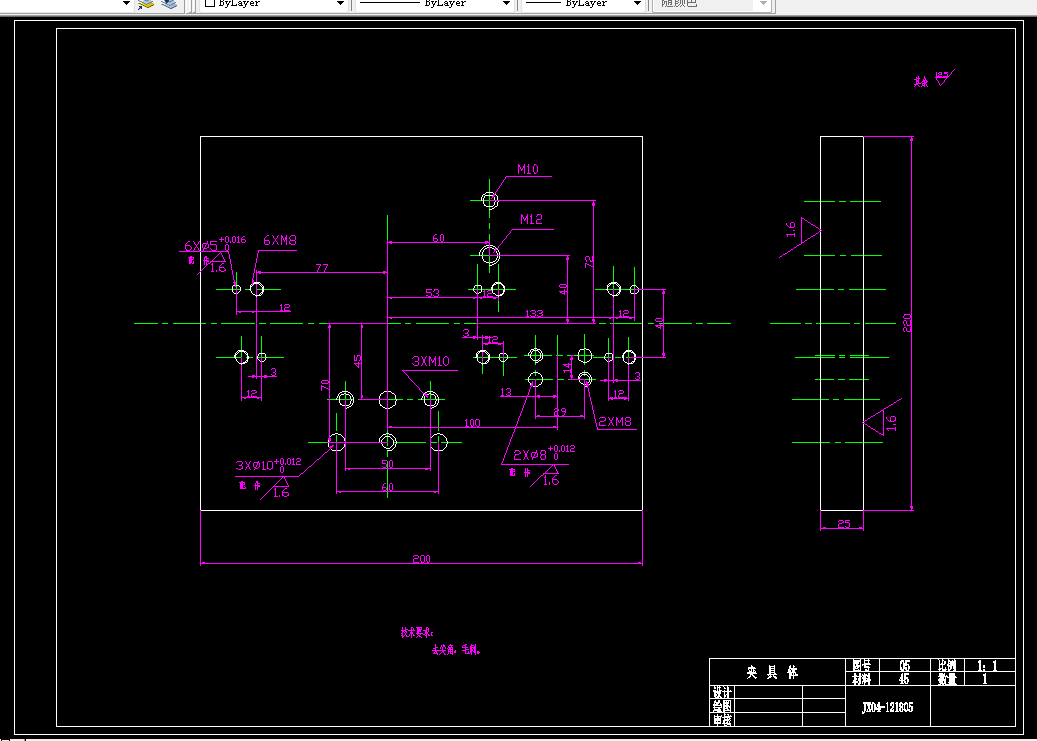Click the Make Object's Layer Current icon
The height and width of the screenshot is (741, 1037).
pos(145,4)
